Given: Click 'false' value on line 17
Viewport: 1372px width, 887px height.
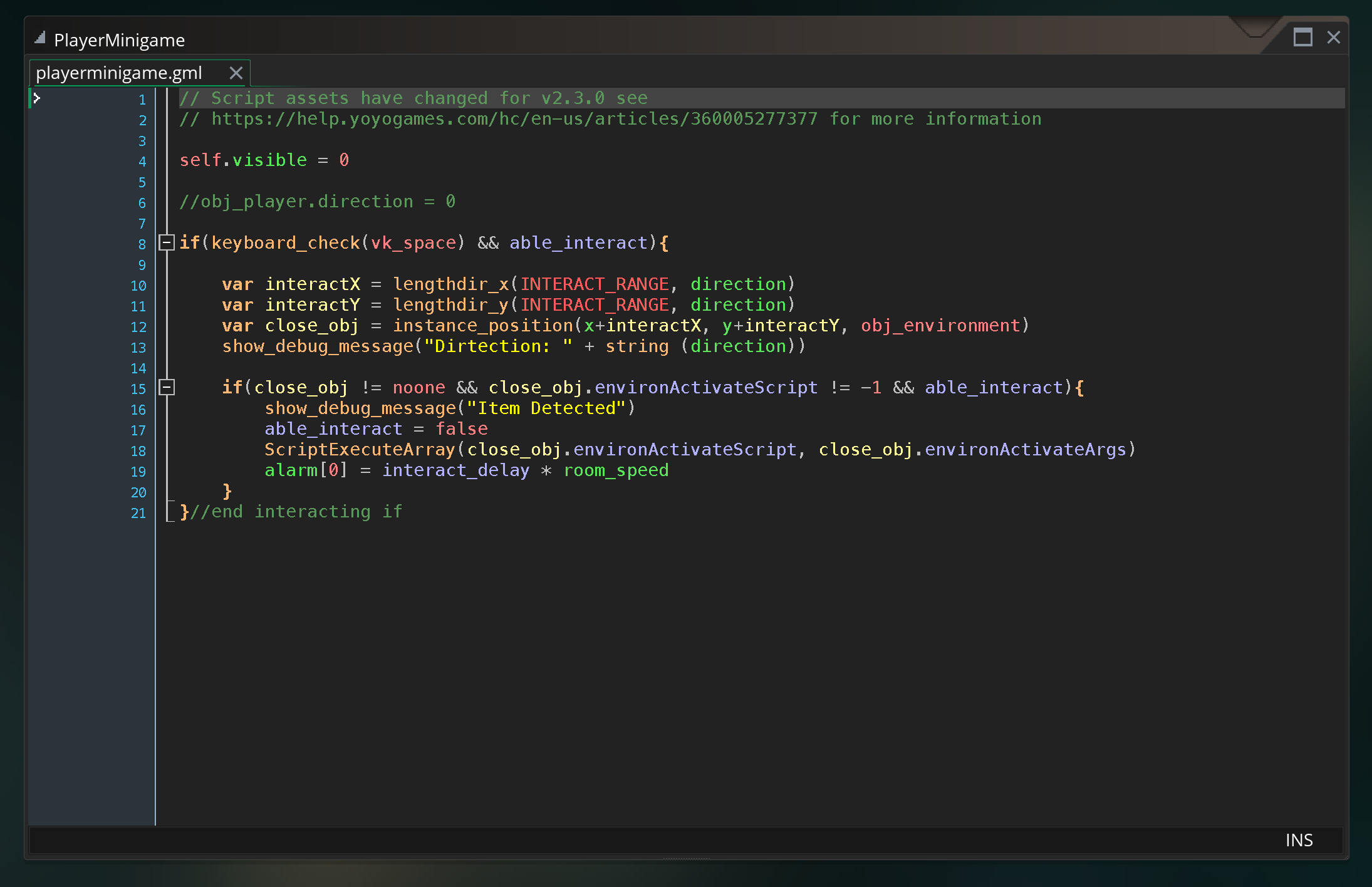Looking at the screenshot, I should click(462, 428).
